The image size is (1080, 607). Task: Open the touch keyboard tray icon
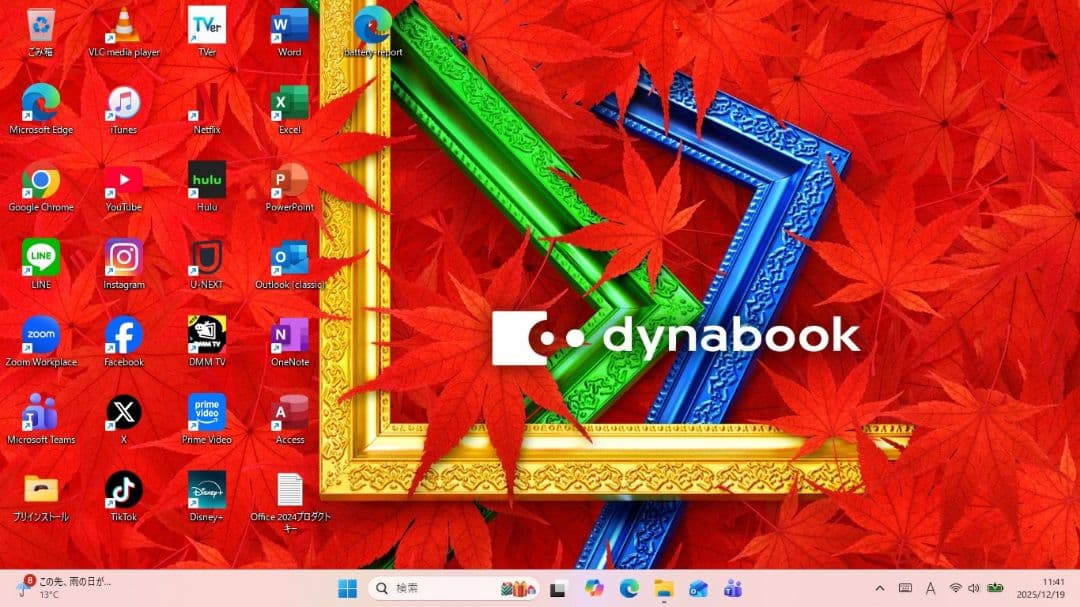905,588
